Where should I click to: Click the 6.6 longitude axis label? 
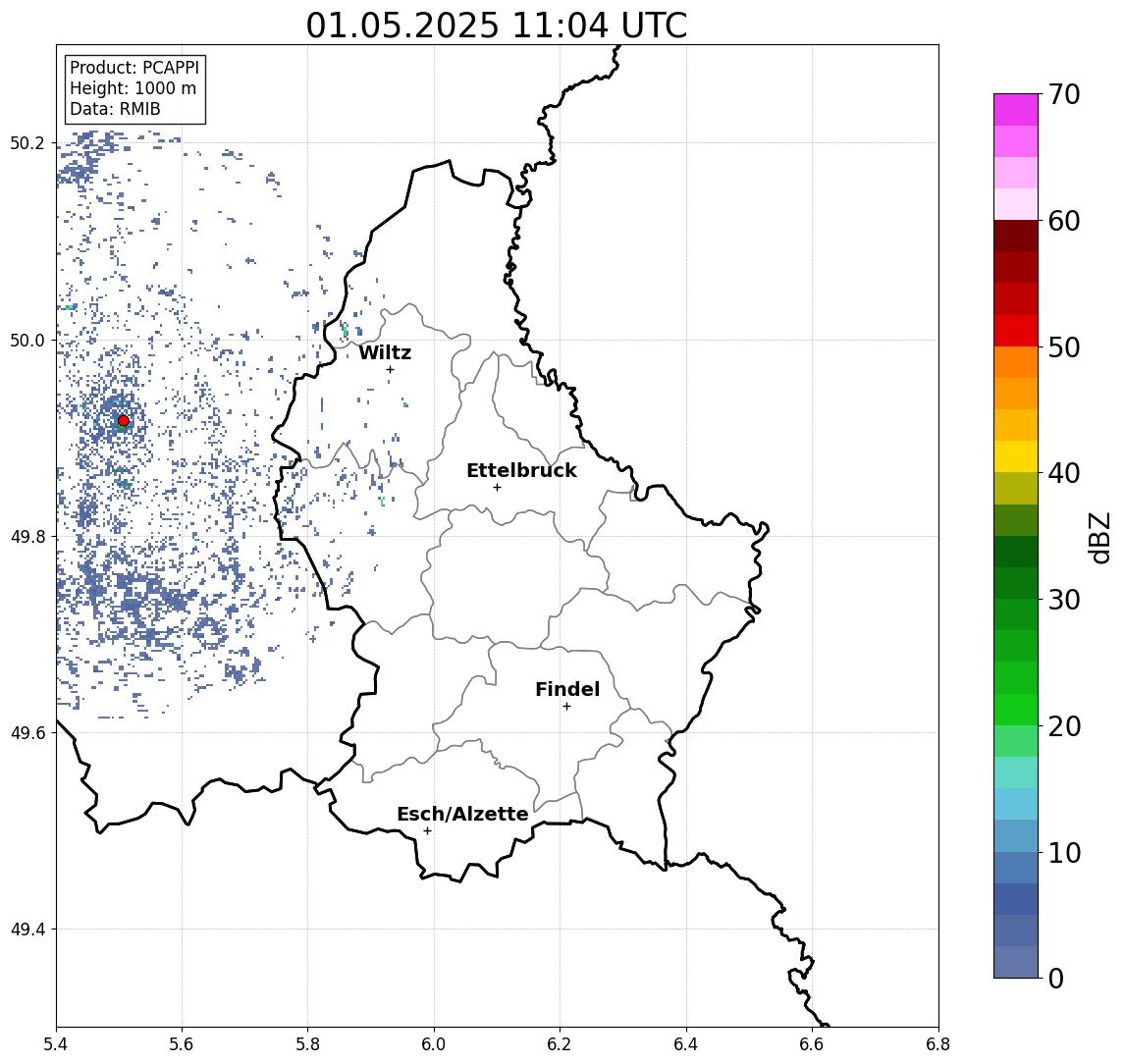(813, 1044)
